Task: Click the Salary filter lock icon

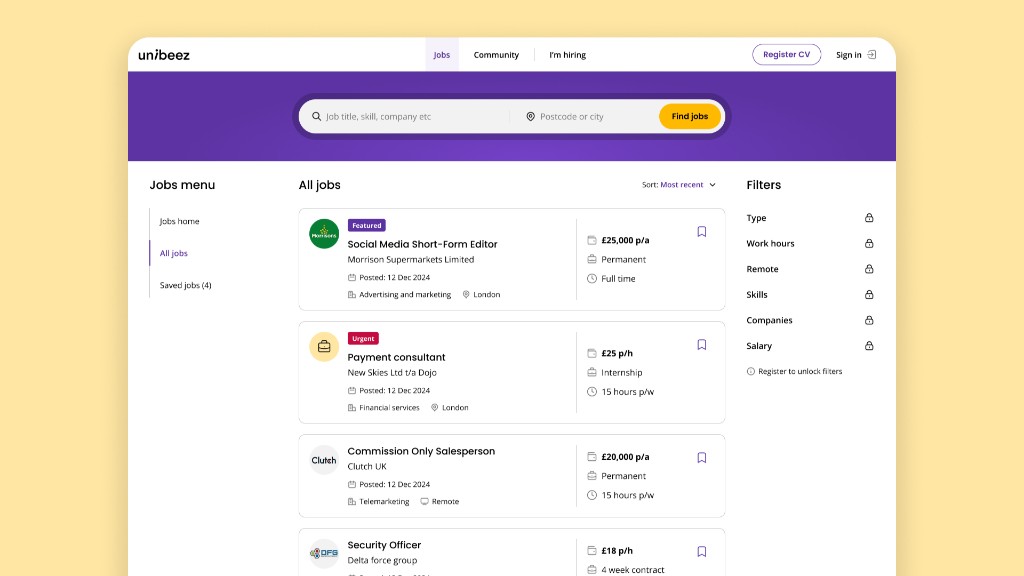Action: tap(869, 345)
